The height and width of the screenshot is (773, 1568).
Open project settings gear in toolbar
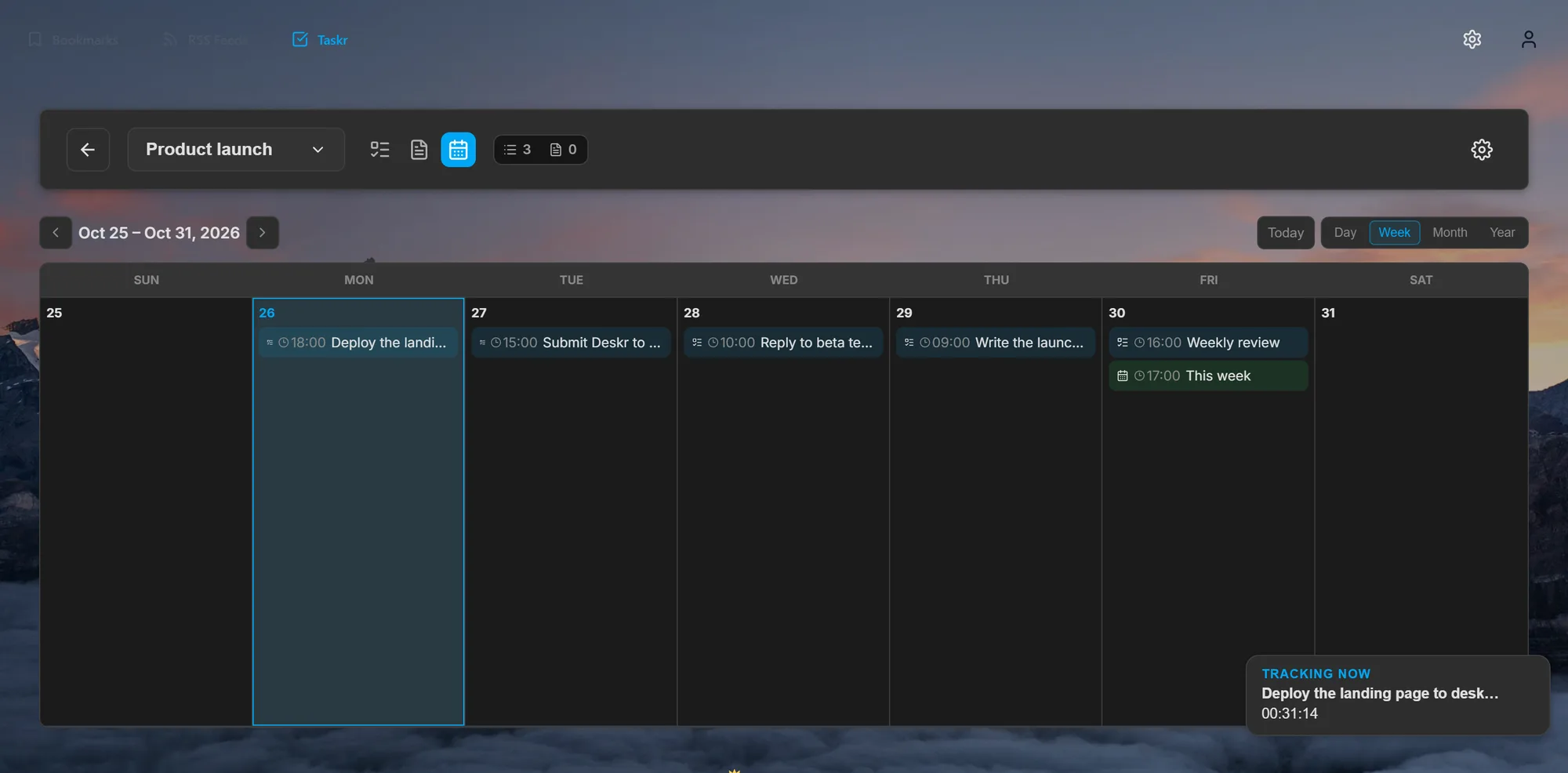[x=1481, y=150]
